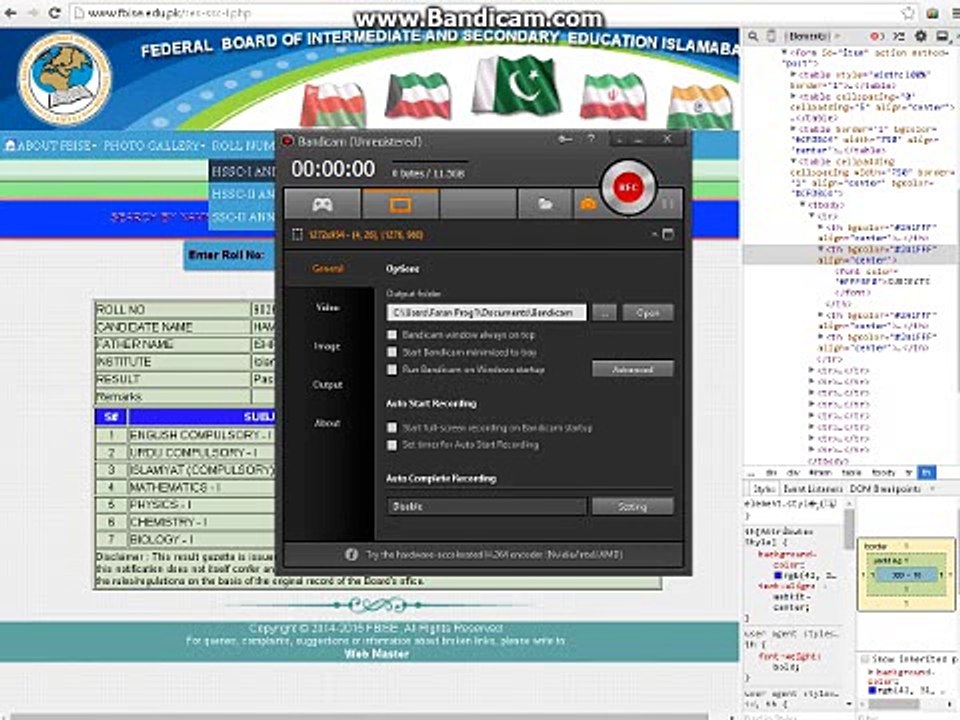Open Bandicam output folder icon in toolbar
Viewport: 960px width, 720px height.
pyautogui.click(x=545, y=204)
